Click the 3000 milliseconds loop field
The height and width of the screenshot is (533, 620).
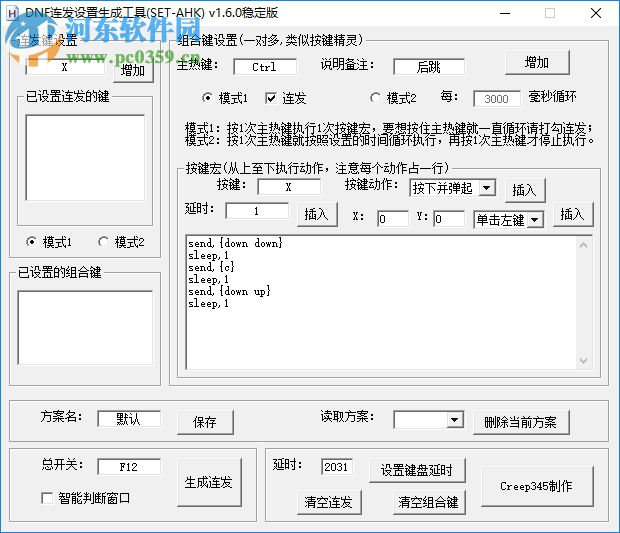pos(497,98)
